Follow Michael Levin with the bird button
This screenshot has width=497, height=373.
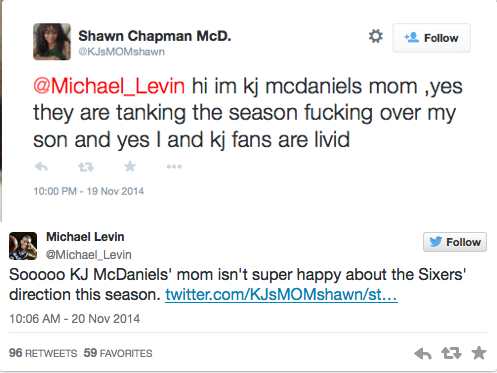click(x=455, y=242)
